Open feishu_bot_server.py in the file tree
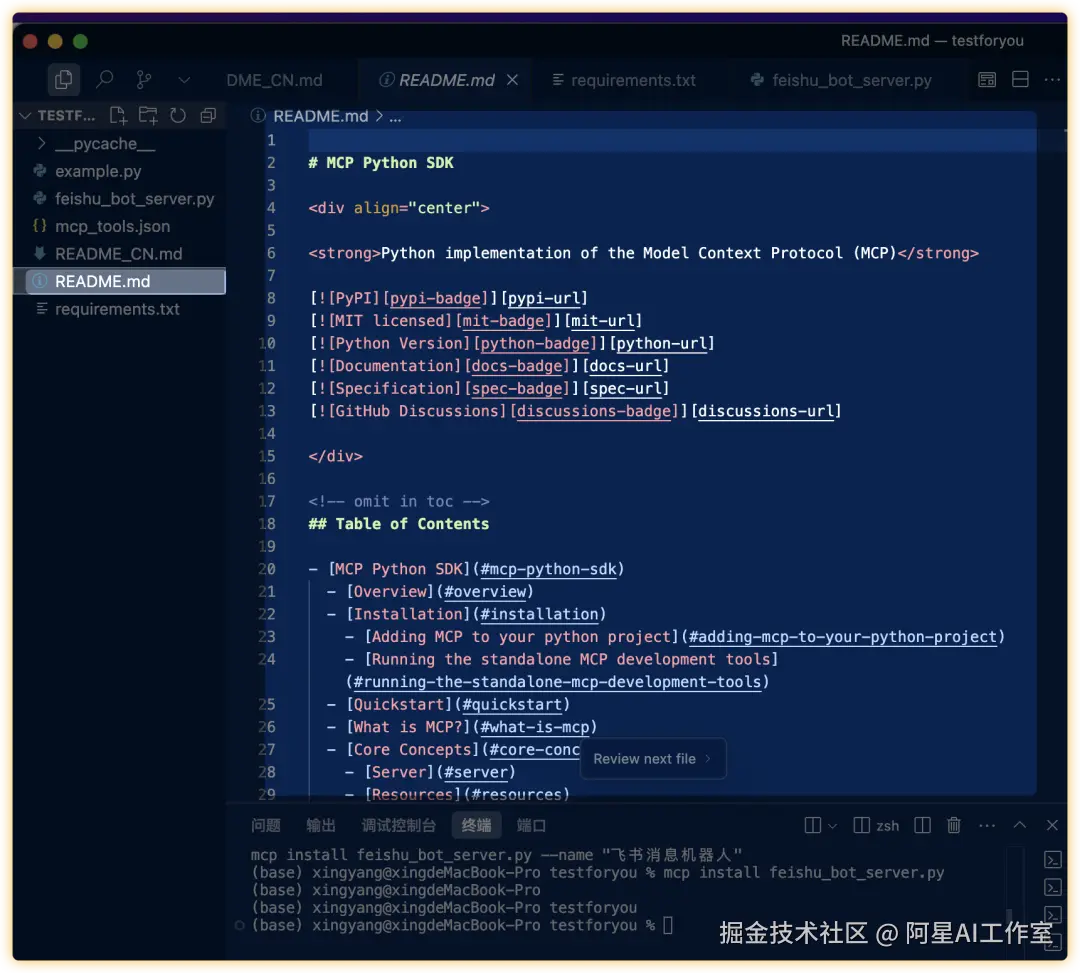The width and height of the screenshot is (1080, 973). [134, 198]
